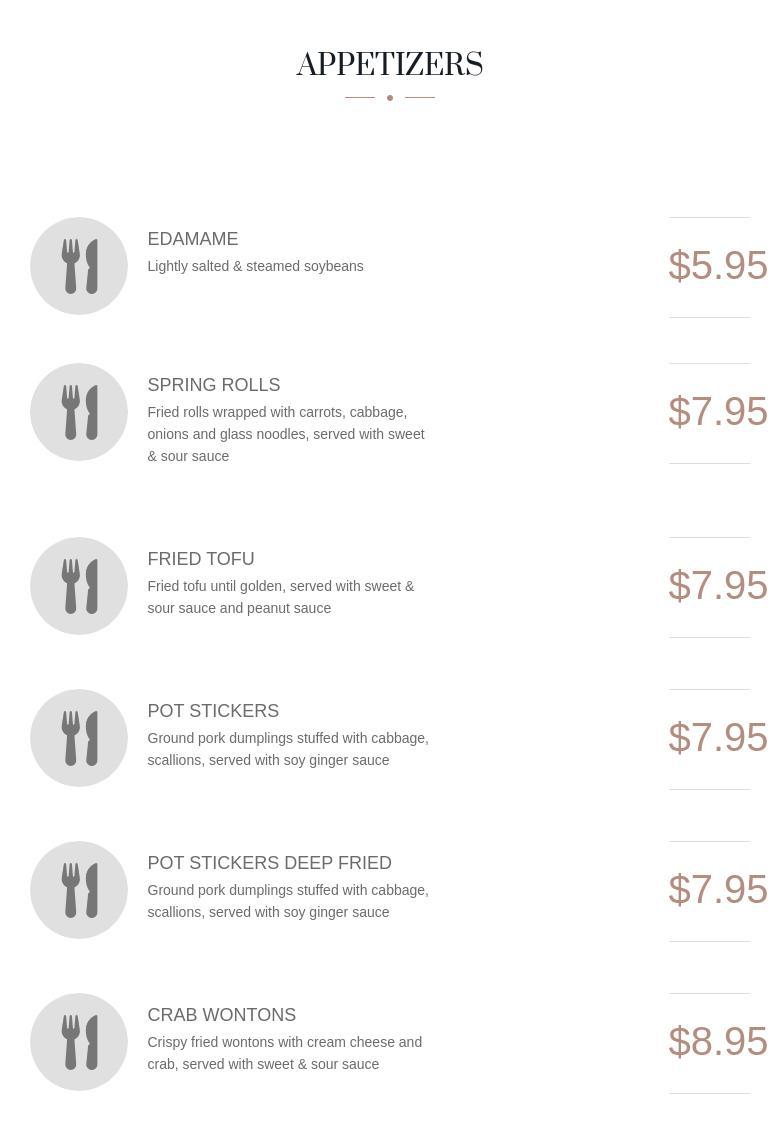Click the Crab Wontons utensils icon

point(79,1042)
